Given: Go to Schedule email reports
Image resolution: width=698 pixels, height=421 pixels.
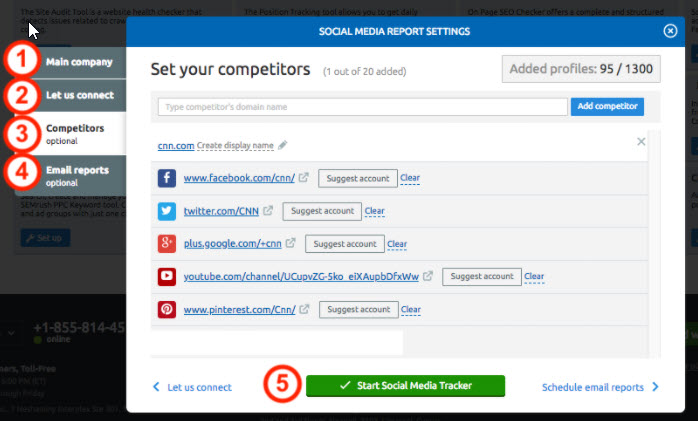Looking at the screenshot, I should pos(592,387).
